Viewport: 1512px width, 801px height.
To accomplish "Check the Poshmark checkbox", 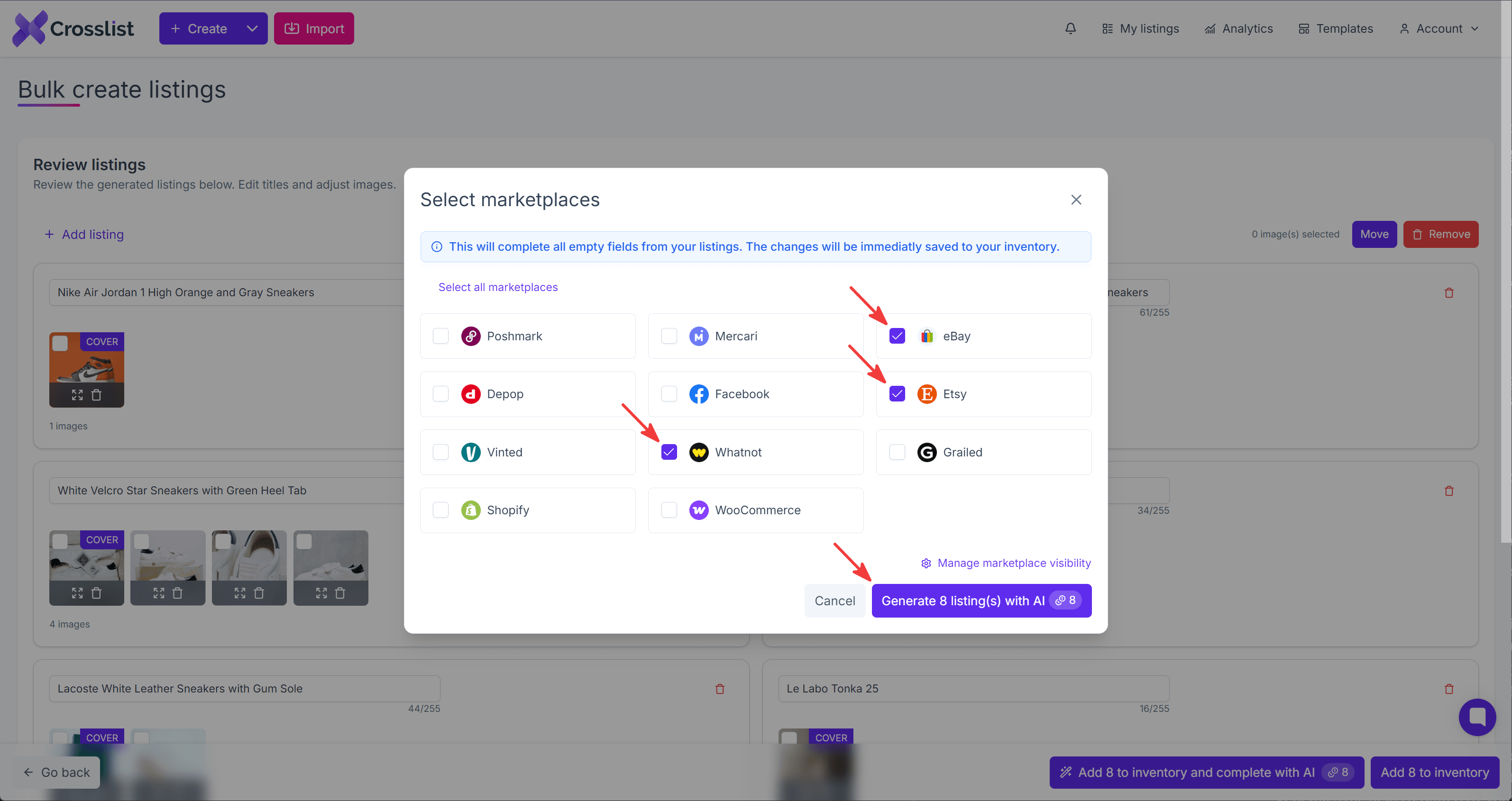I will point(440,336).
